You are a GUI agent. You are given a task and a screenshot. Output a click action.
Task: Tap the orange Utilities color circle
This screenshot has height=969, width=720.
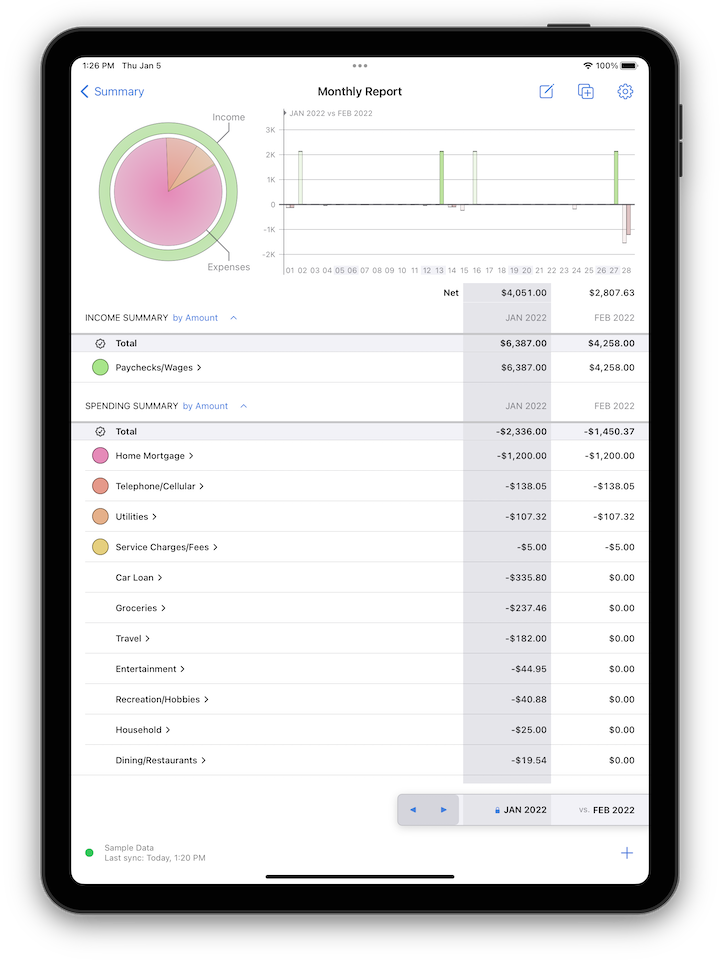(100, 517)
